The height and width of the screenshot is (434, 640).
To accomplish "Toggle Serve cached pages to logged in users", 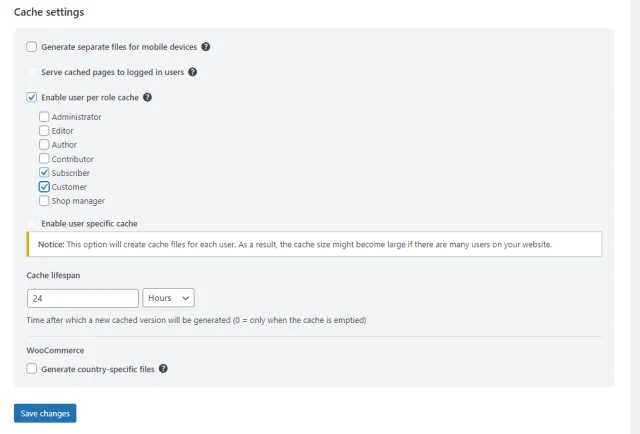I will [x=32, y=72].
